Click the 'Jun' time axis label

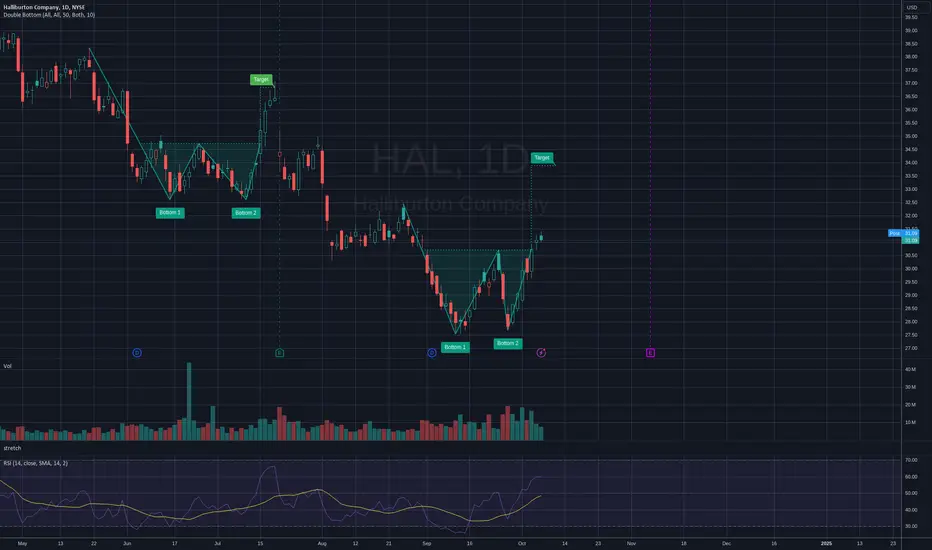127,543
